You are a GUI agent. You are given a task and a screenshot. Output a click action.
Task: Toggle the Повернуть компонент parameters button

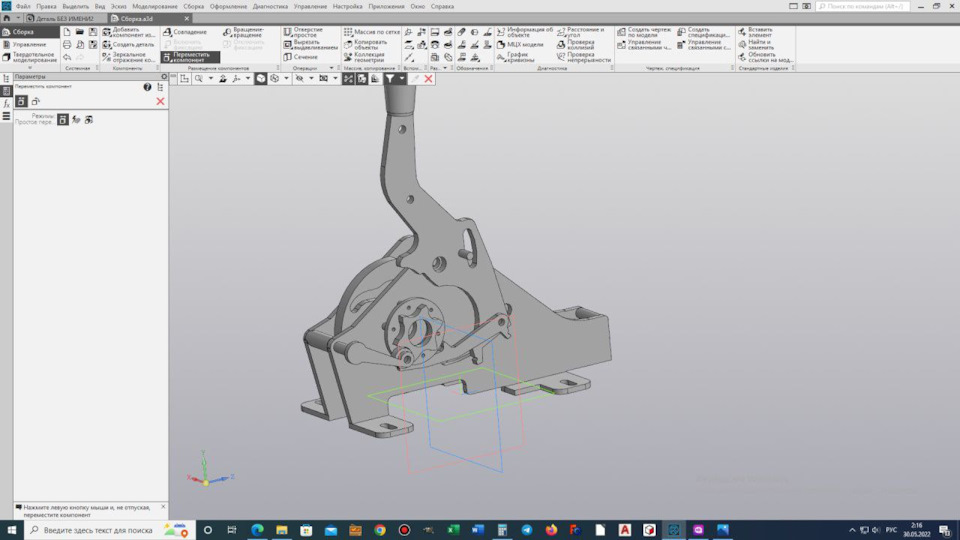tap(36, 101)
